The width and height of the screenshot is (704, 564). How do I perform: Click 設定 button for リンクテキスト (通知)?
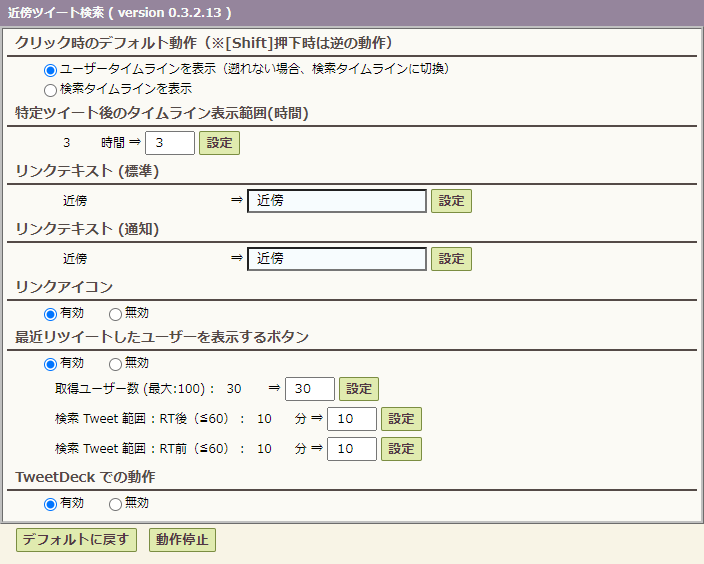(x=451, y=259)
